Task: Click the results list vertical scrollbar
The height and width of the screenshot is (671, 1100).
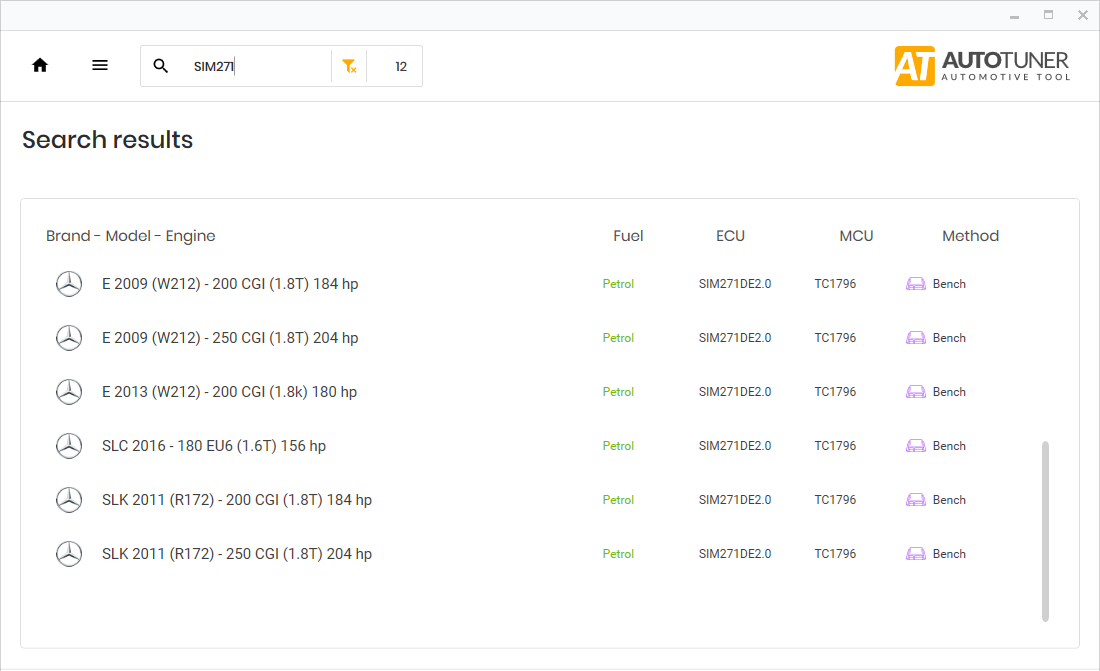Action: pyautogui.click(x=1046, y=530)
